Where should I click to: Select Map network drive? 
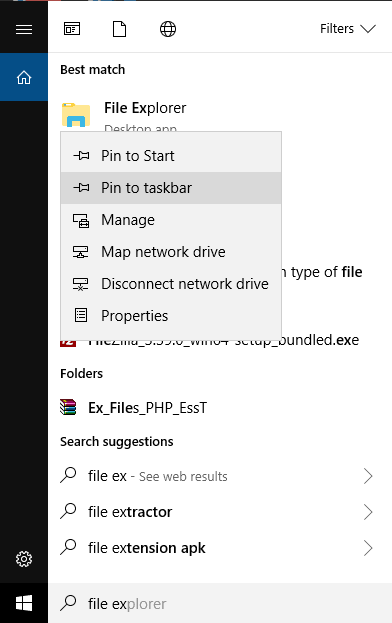tap(171, 252)
